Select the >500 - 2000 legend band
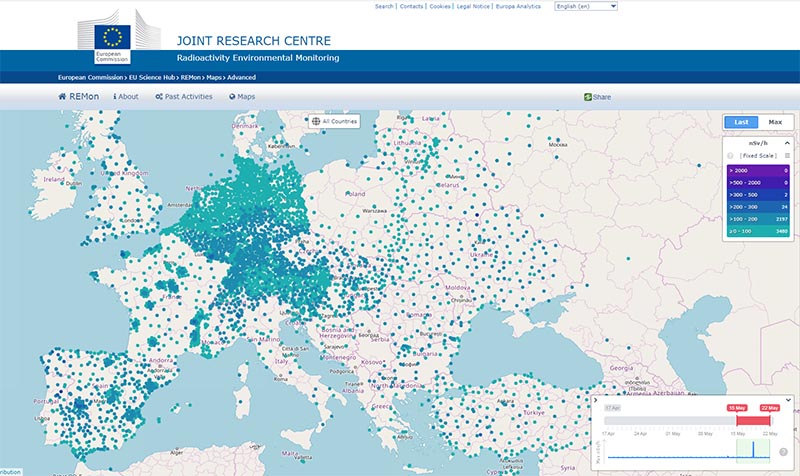The width and height of the screenshot is (800, 476). tap(758, 183)
